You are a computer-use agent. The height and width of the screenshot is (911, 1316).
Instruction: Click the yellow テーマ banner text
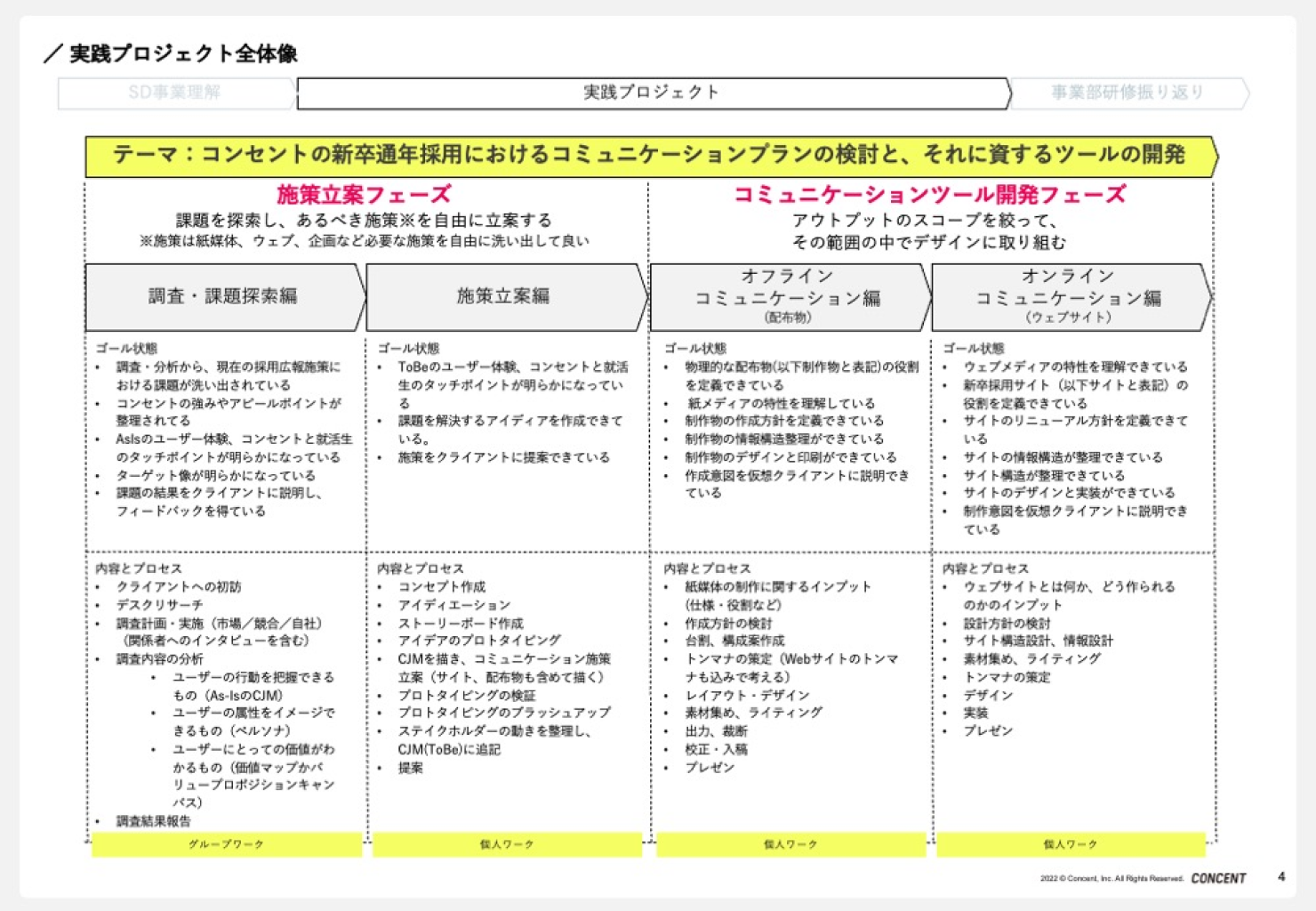[x=649, y=155]
